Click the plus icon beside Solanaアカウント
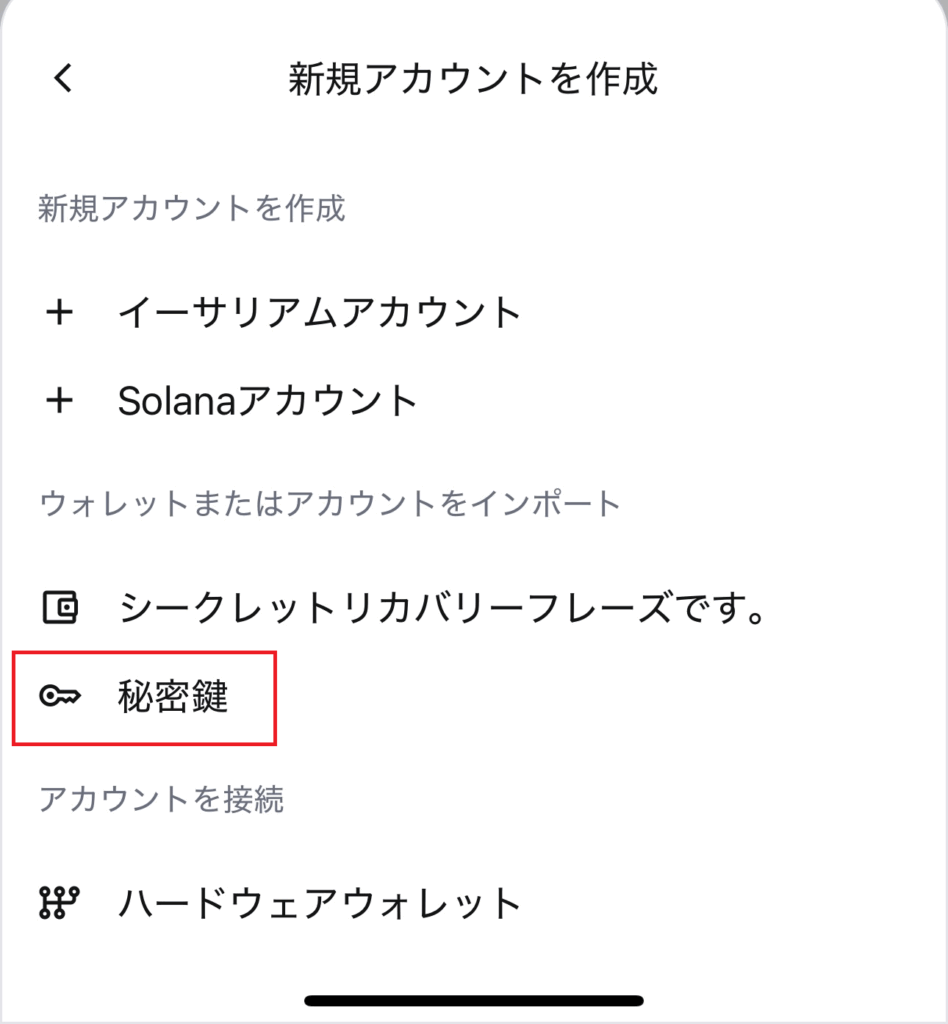Screen dimensions: 948x1024 click(60, 401)
